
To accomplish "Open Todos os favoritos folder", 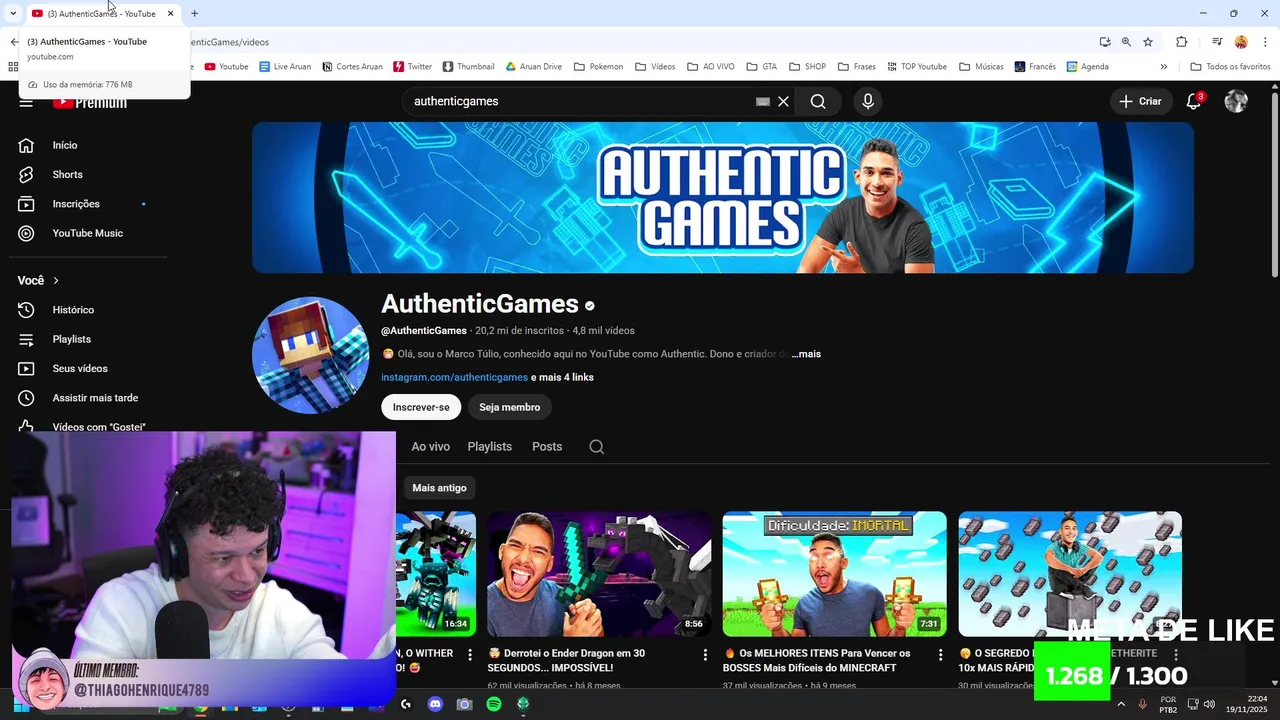I will 1230,66.
